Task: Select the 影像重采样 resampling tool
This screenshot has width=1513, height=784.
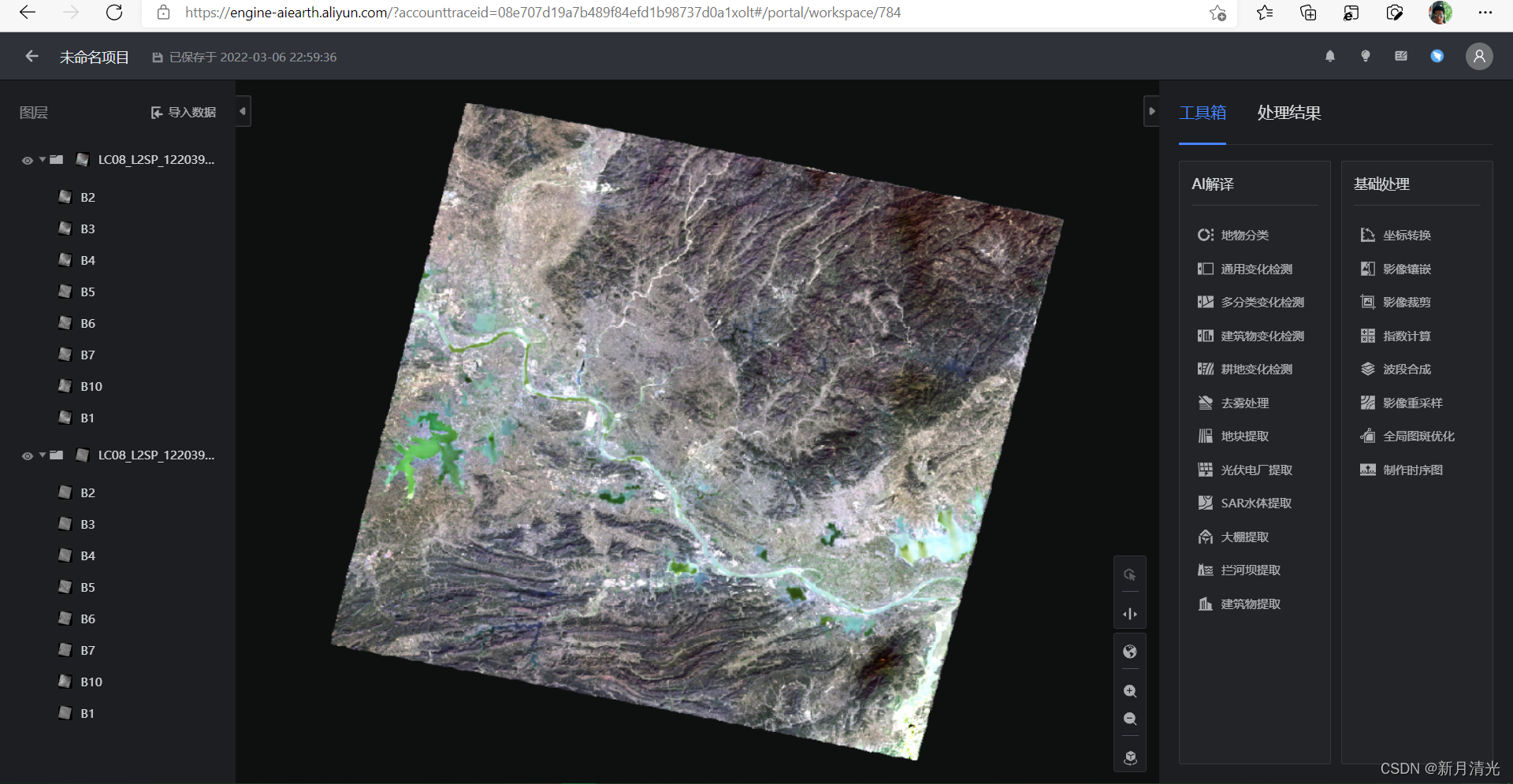Action: pyautogui.click(x=1401, y=403)
